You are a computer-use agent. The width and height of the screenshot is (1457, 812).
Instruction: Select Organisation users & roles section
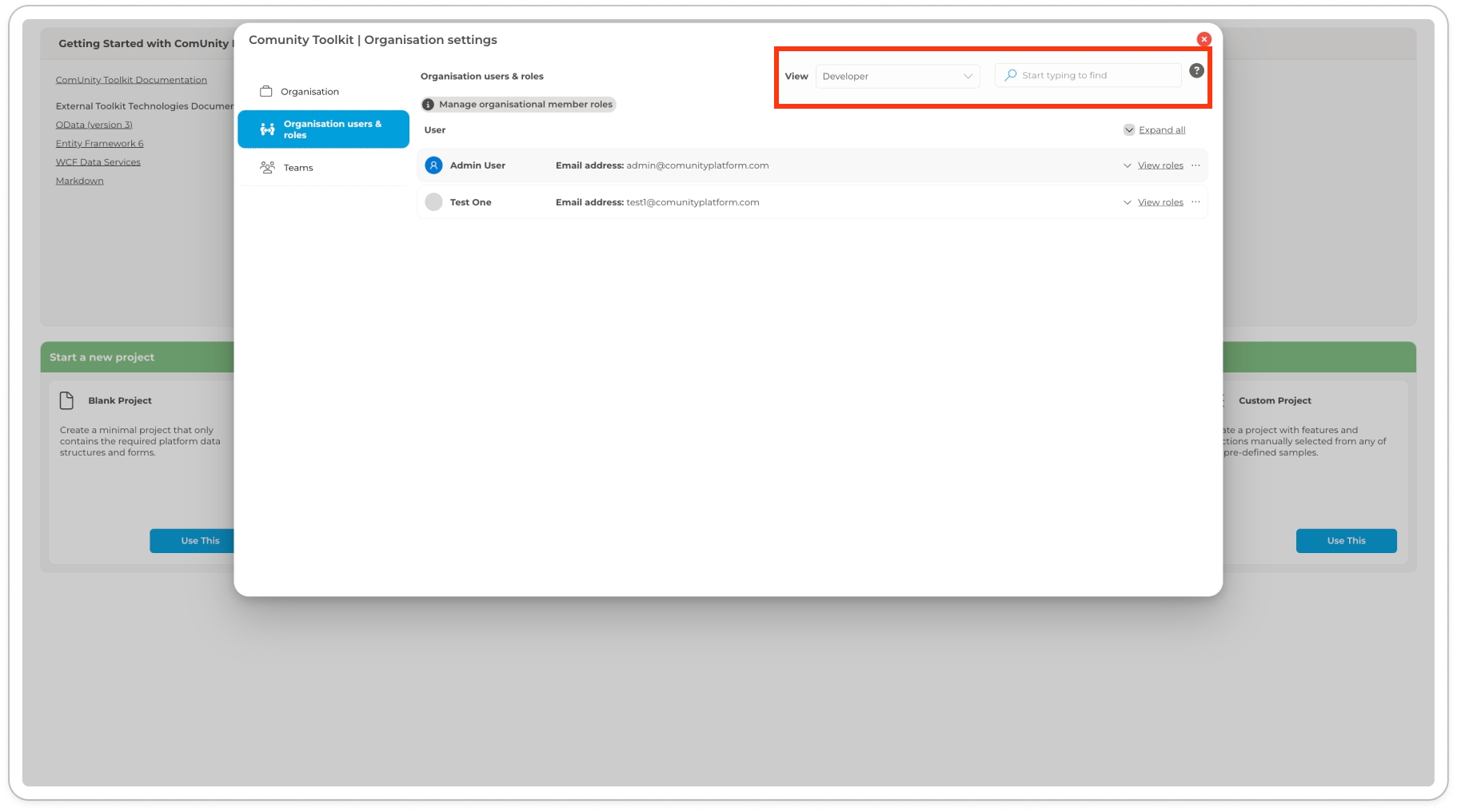point(323,129)
